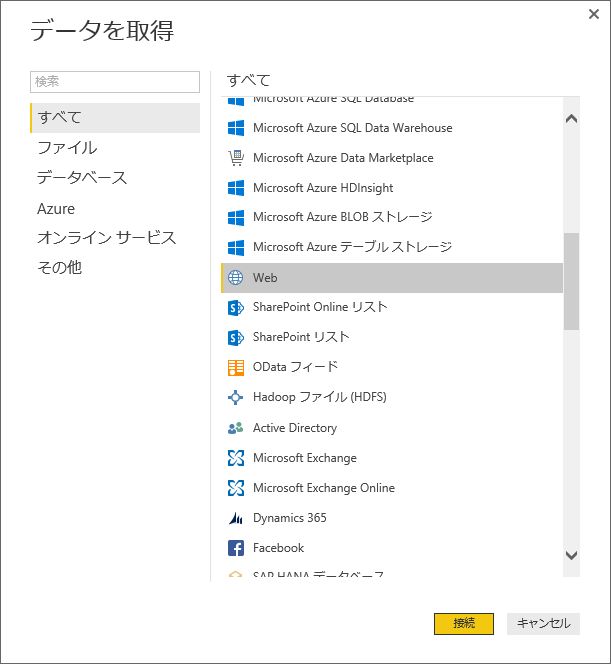Select Microsoft Azure HDInsight text

pos(323,188)
